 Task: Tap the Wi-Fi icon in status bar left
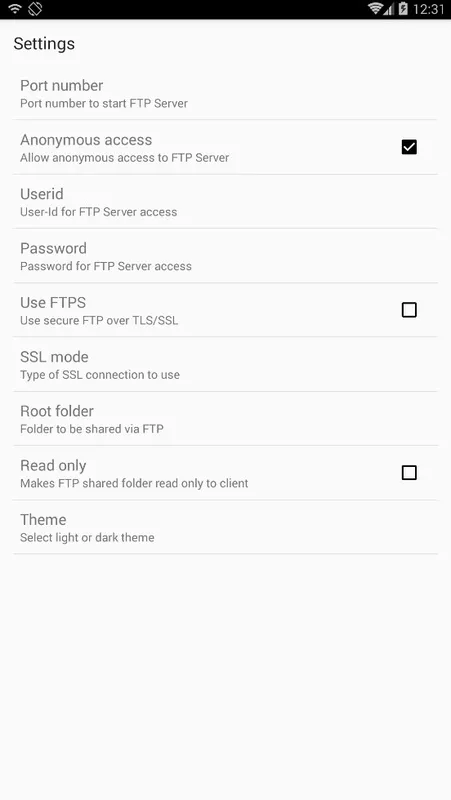point(15,9)
